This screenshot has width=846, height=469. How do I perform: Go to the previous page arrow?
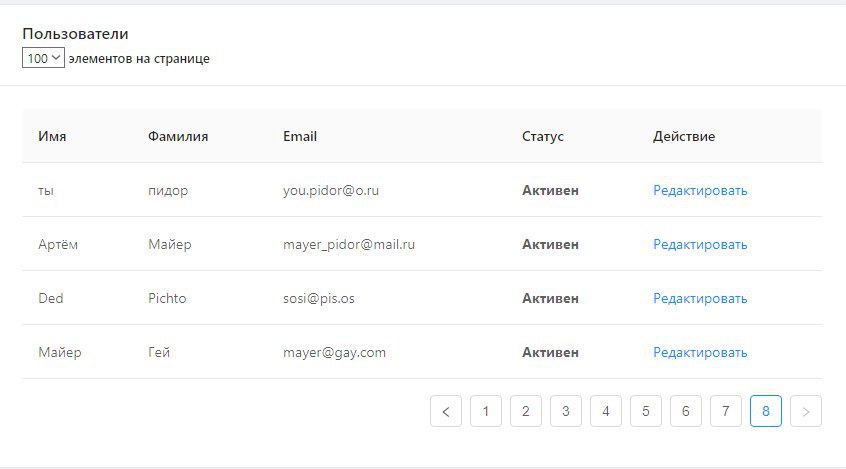point(446,411)
